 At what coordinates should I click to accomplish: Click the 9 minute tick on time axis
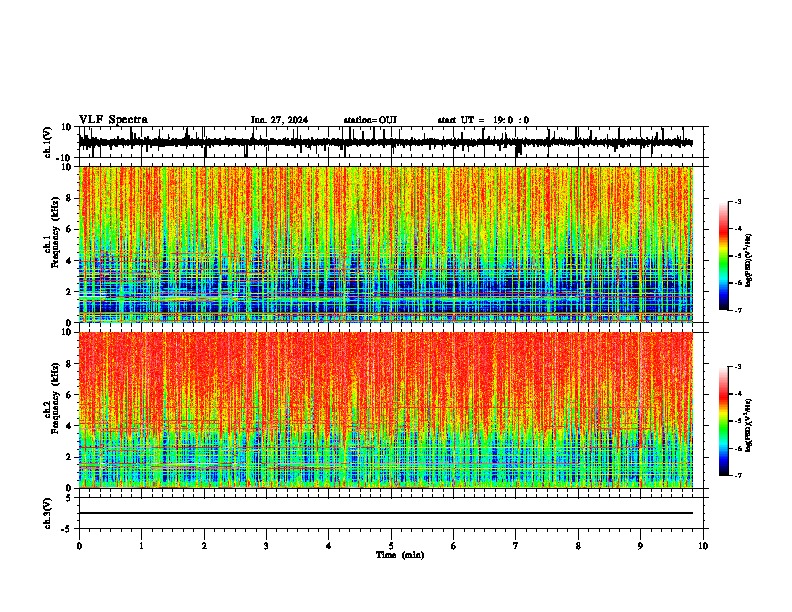(640, 546)
